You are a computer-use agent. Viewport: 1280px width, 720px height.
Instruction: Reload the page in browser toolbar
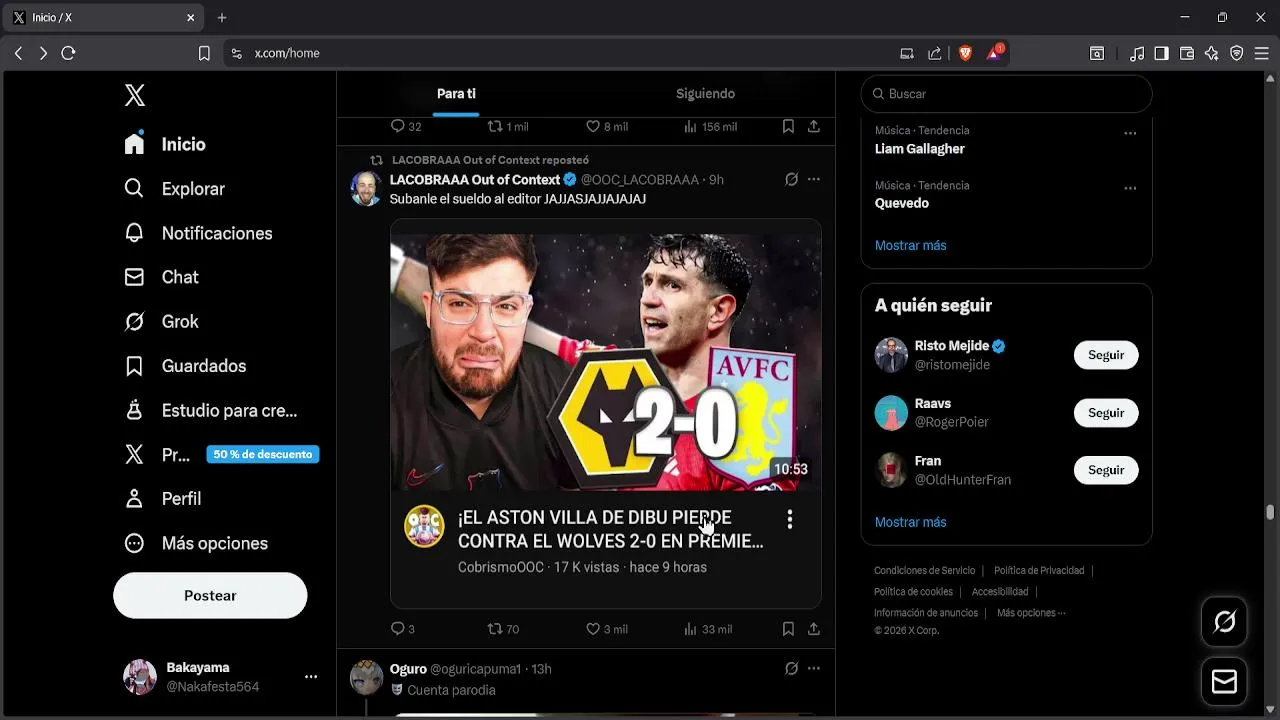[68, 53]
